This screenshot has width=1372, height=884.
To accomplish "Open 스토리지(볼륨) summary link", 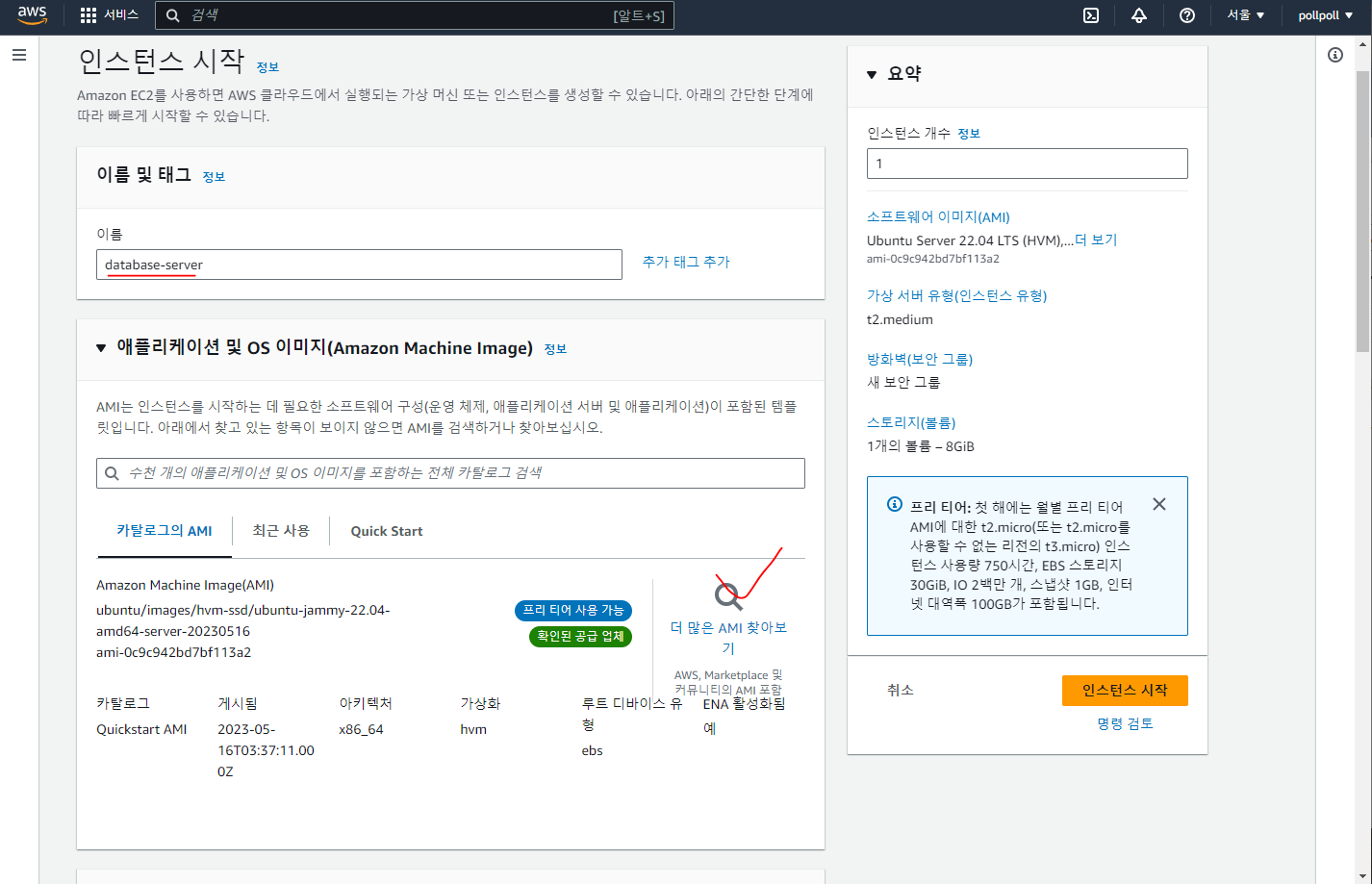I will tap(911, 422).
